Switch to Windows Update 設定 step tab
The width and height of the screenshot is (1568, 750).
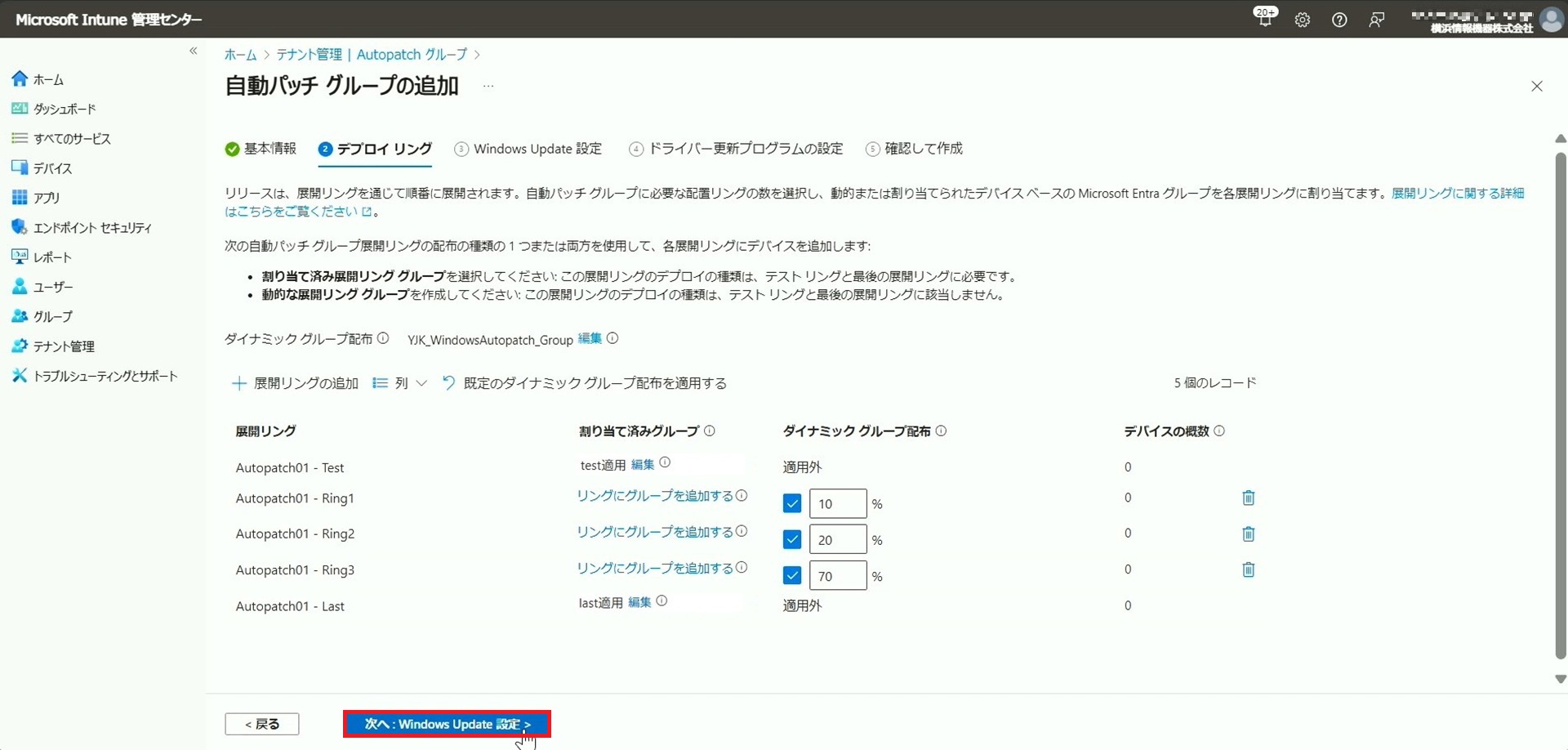(528, 149)
